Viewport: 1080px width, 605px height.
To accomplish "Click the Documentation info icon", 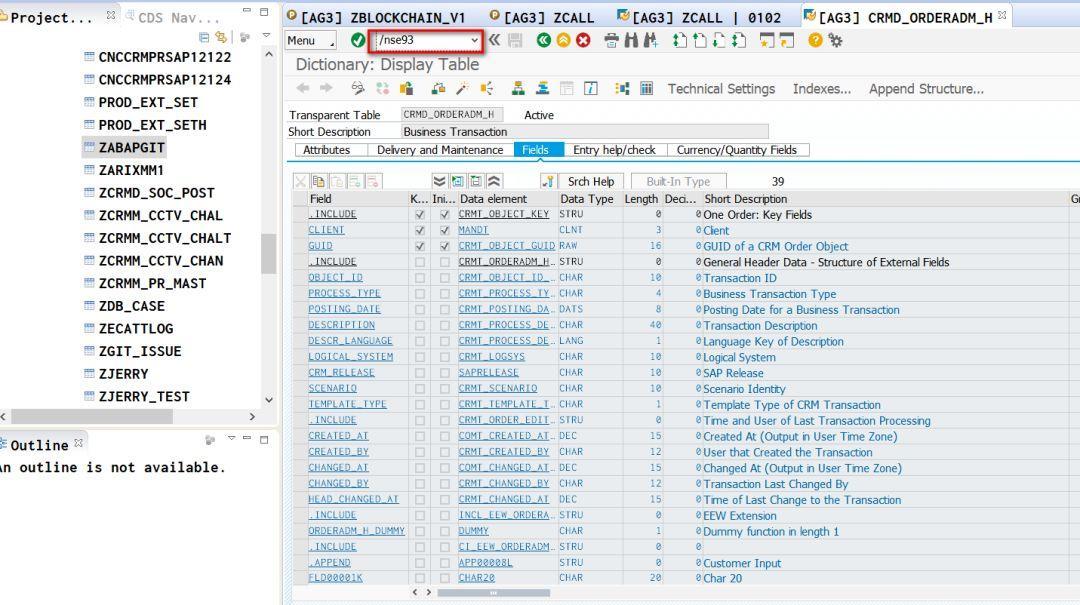I will 591,88.
